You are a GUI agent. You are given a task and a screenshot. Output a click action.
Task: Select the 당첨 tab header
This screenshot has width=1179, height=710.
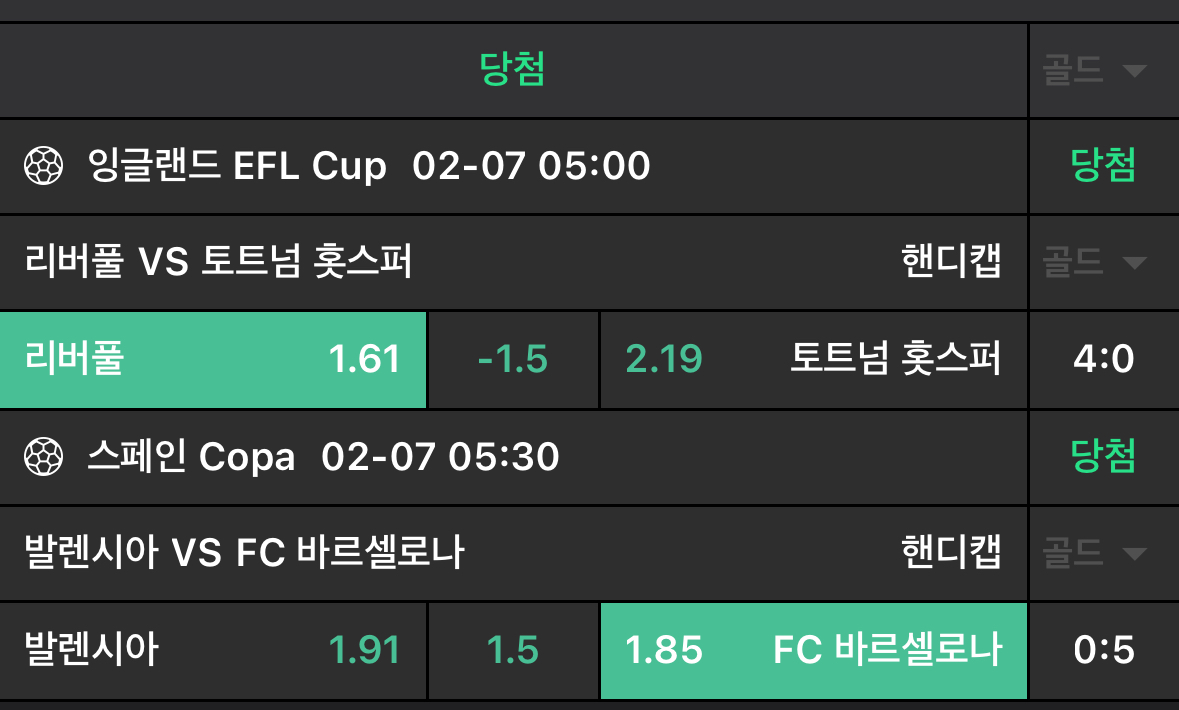[513, 69]
